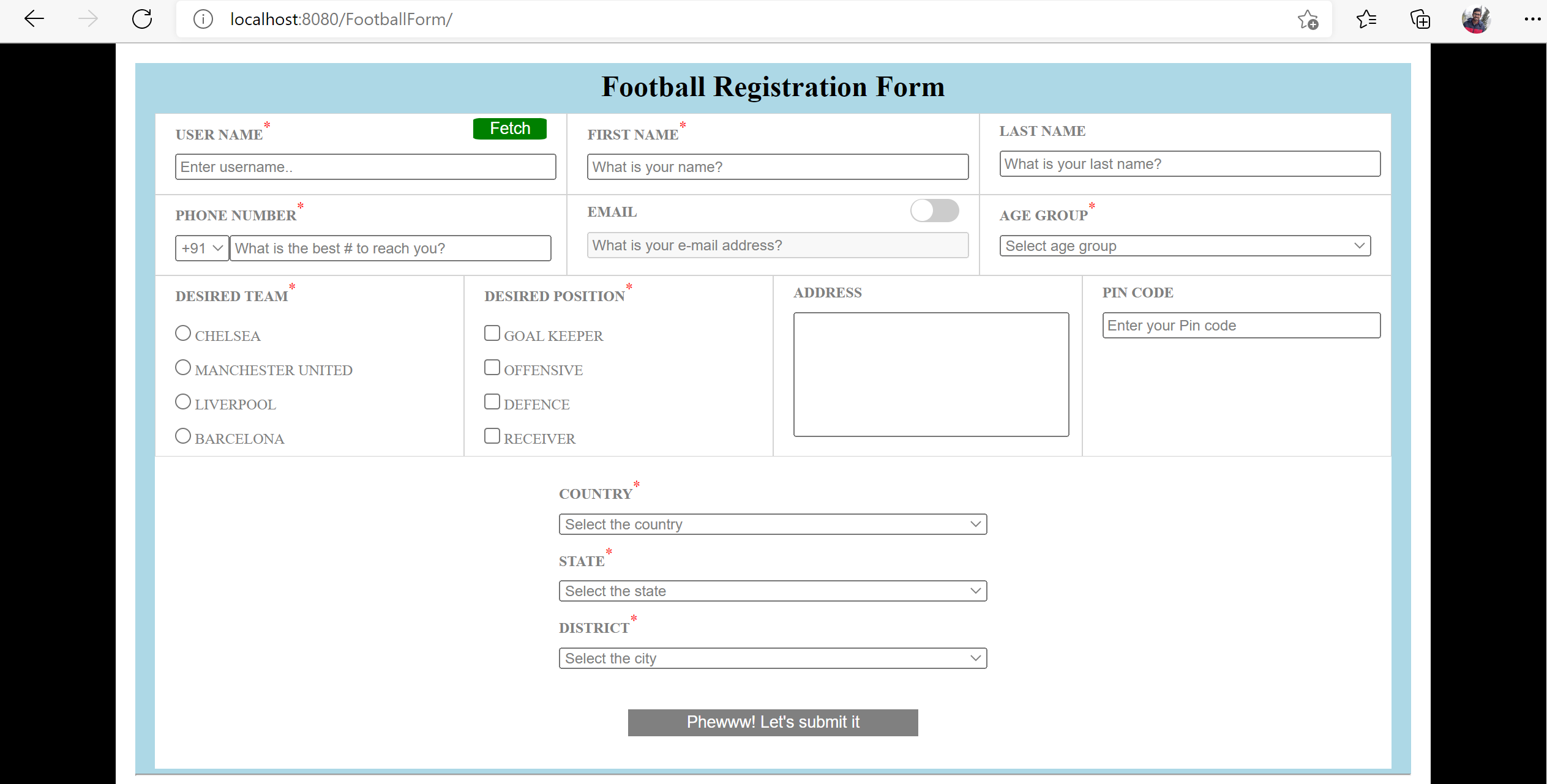The image size is (1547, 784).
Task: Open the Select the country dropdown
Action: 772,524
